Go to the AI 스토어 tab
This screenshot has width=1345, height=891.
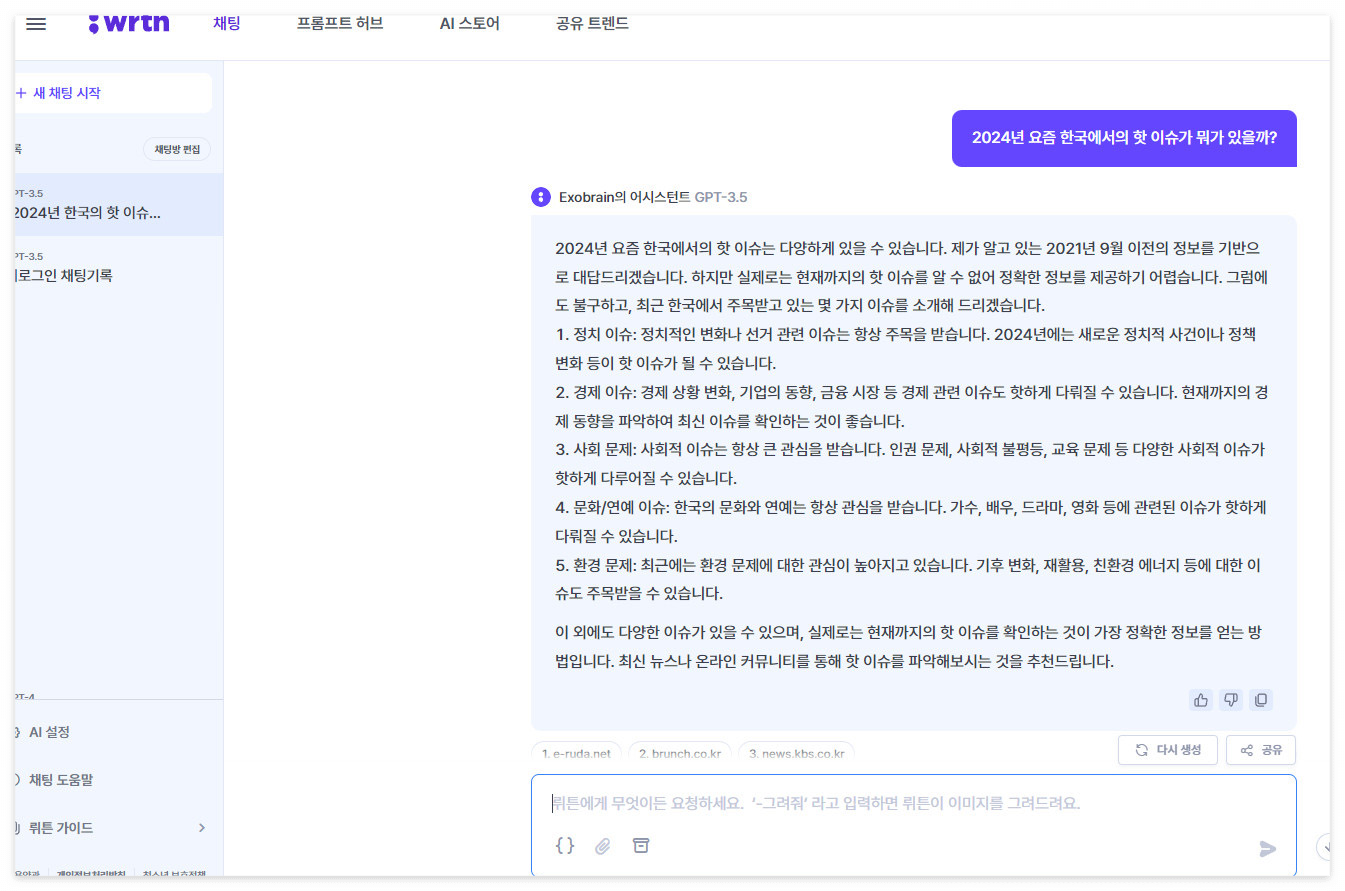tap(470, 23)
